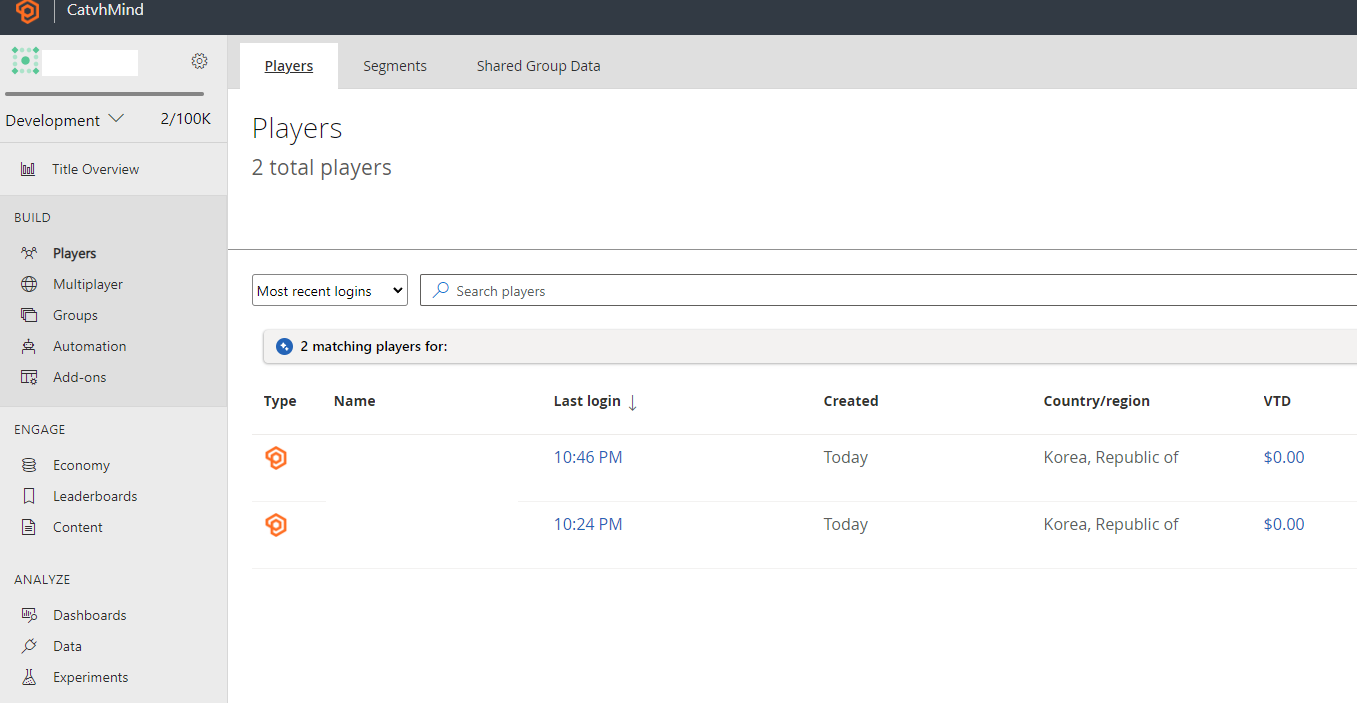Image resolution: width=1357 pixels, height=703 pixels.
Task: Click the Players people icon in sidebar
Action: 29,253
